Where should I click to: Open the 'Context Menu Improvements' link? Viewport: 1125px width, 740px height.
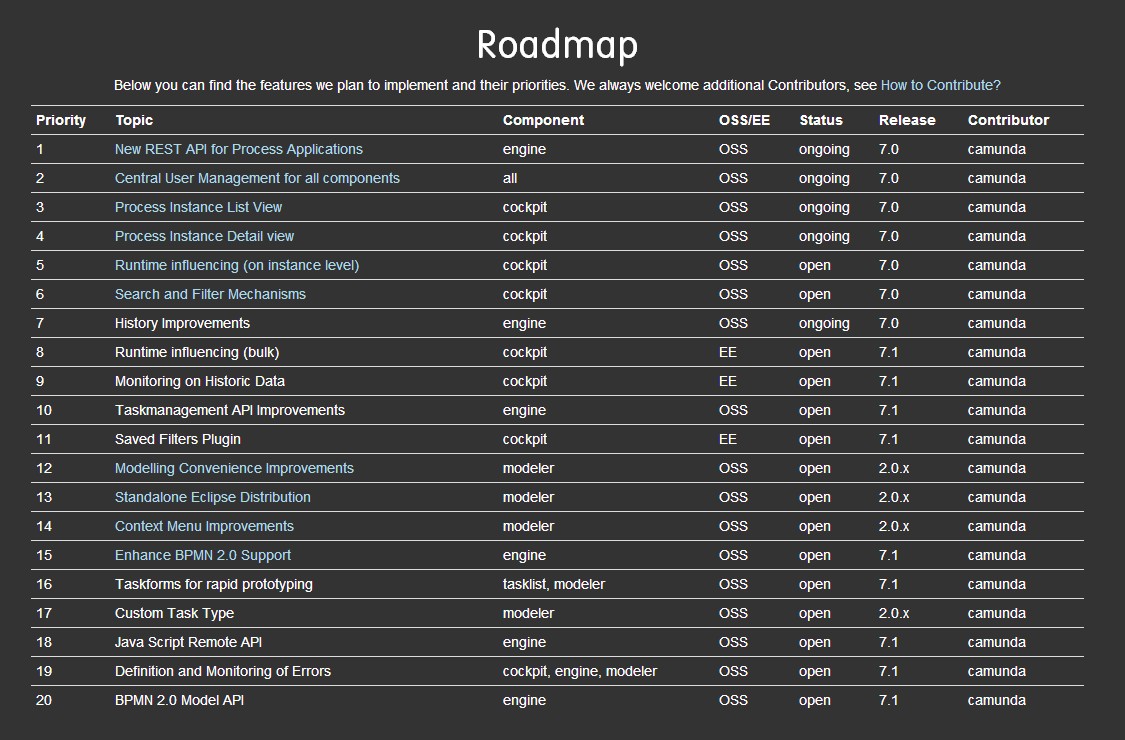204,526
